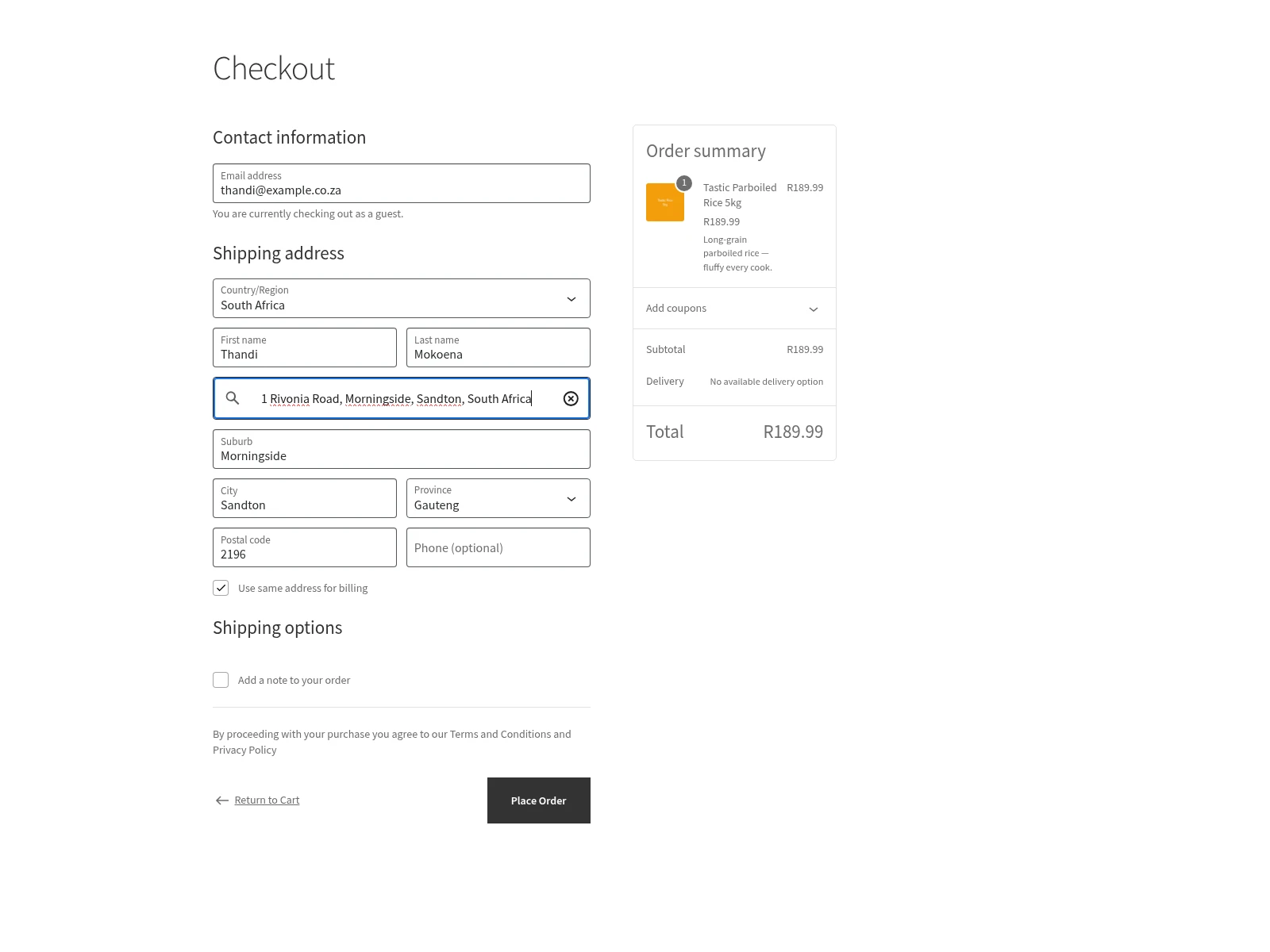Click the Long-grain parboiled rice description
This screenshot has height=952, width=1270.
tap(737, 254)
